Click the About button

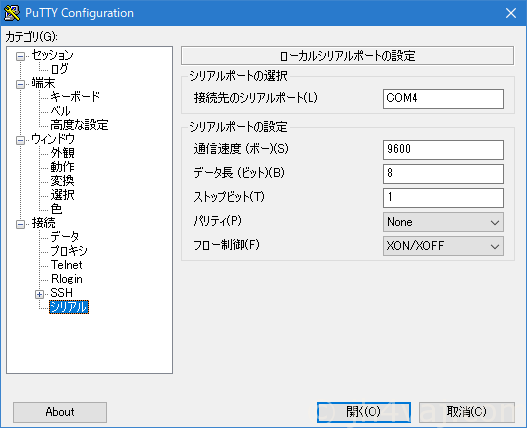click(x=60, y=412)
